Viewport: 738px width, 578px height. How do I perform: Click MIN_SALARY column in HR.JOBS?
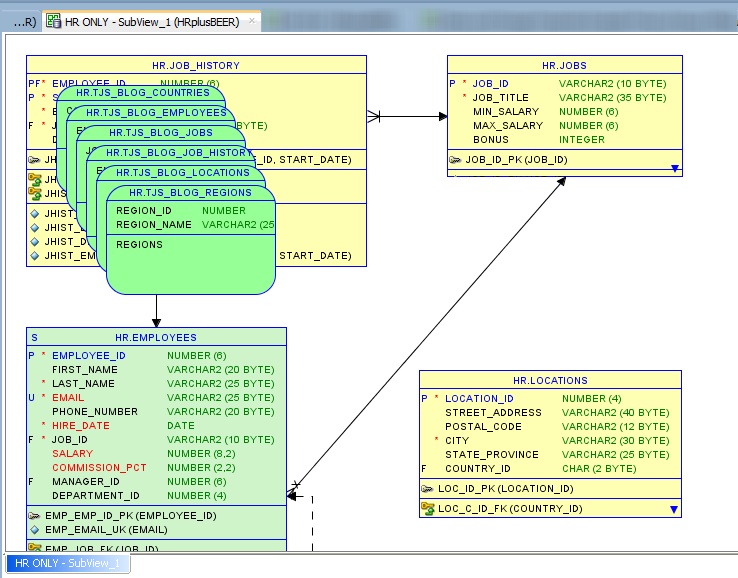coord(506,112)
